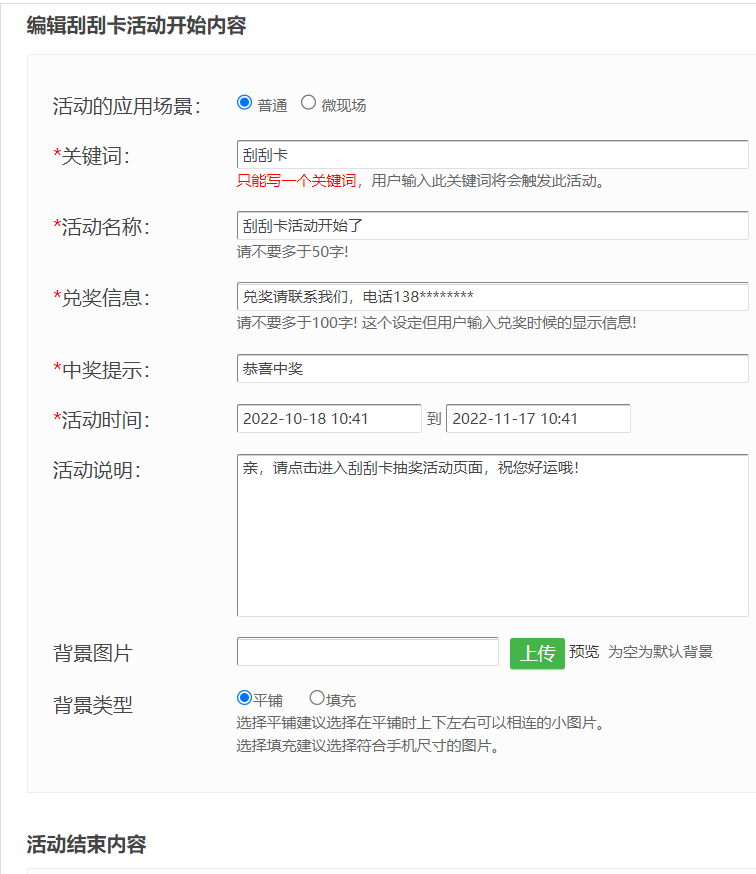Screen dimensions: 756x874
Task: Click the 背景类型 field label
Action: click(x=92, y=705)
